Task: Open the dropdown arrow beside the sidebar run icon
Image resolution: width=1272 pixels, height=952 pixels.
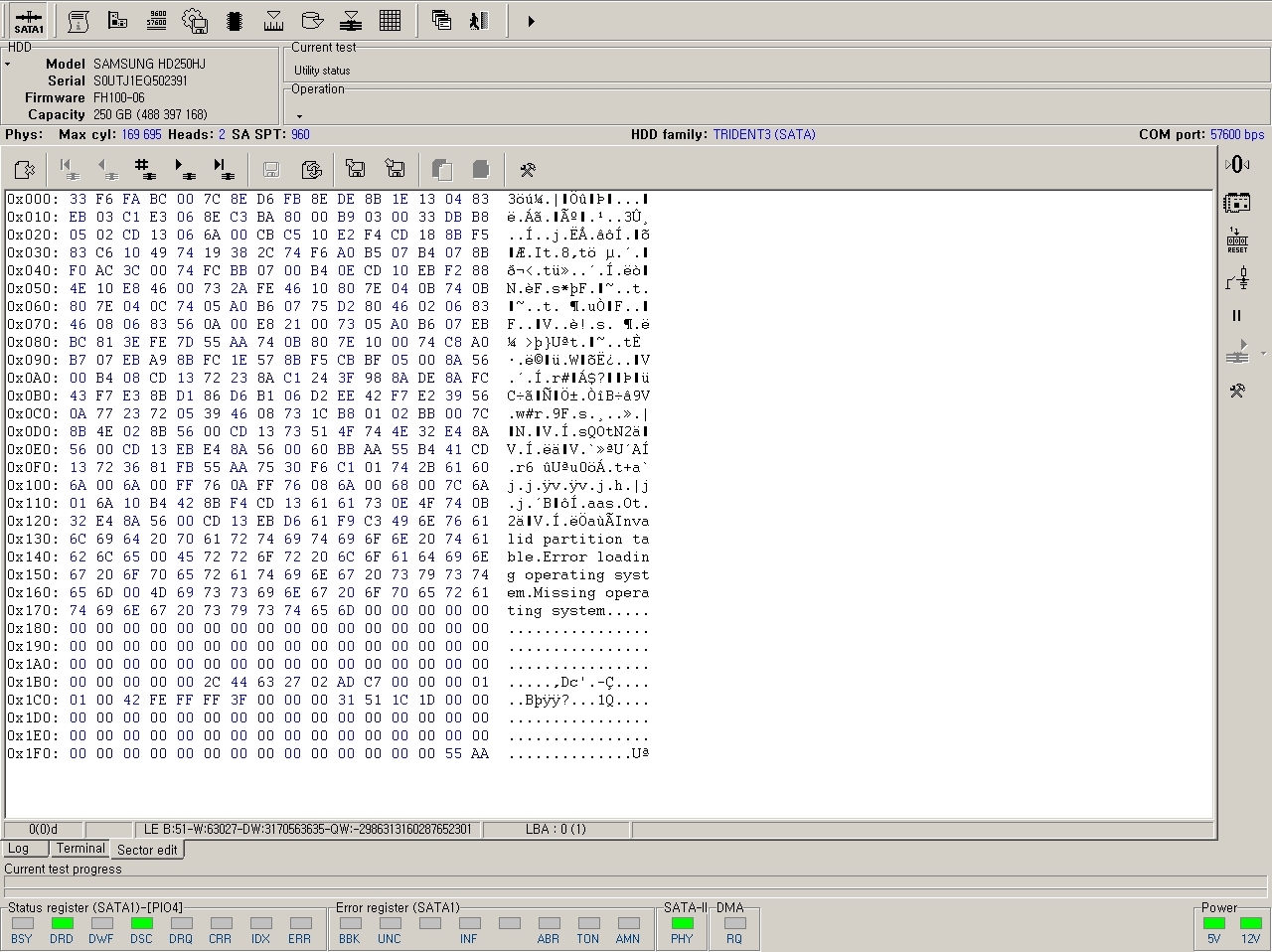Action: 1263,353
